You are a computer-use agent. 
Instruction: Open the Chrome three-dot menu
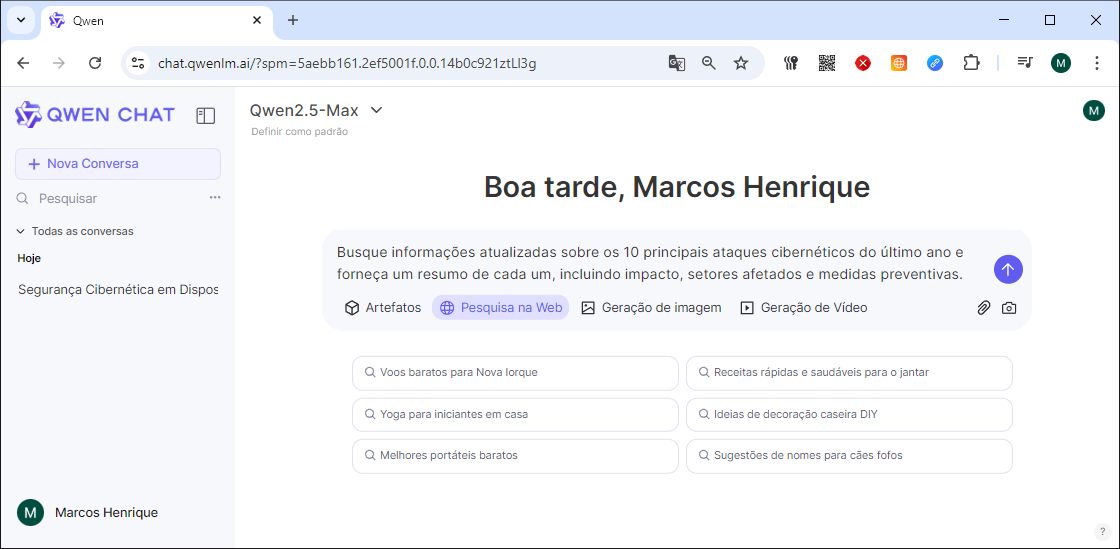(x=1097, y=63)
